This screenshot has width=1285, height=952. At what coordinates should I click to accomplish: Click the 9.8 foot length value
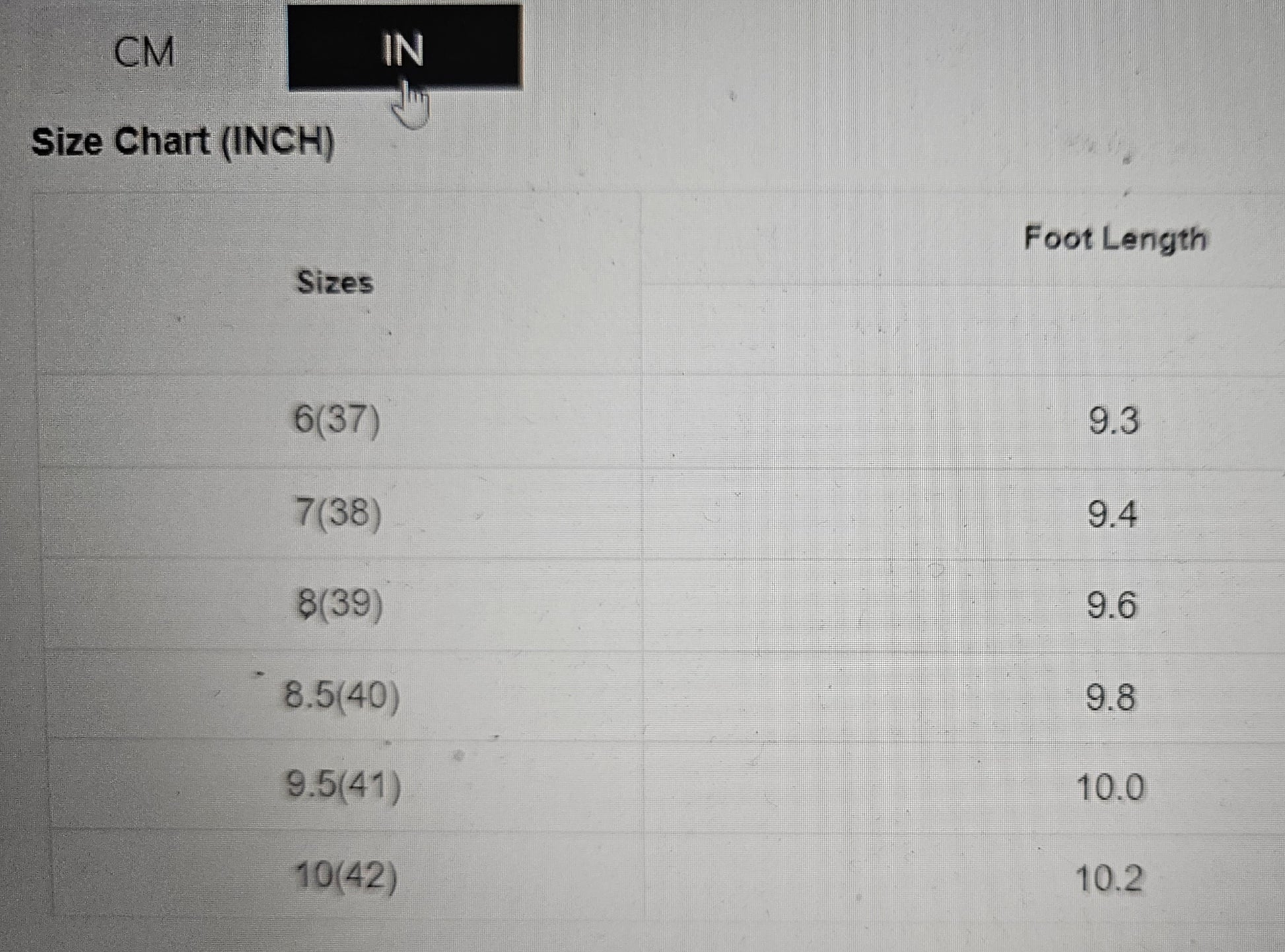pyautogui.click(x=1111, y=697)
